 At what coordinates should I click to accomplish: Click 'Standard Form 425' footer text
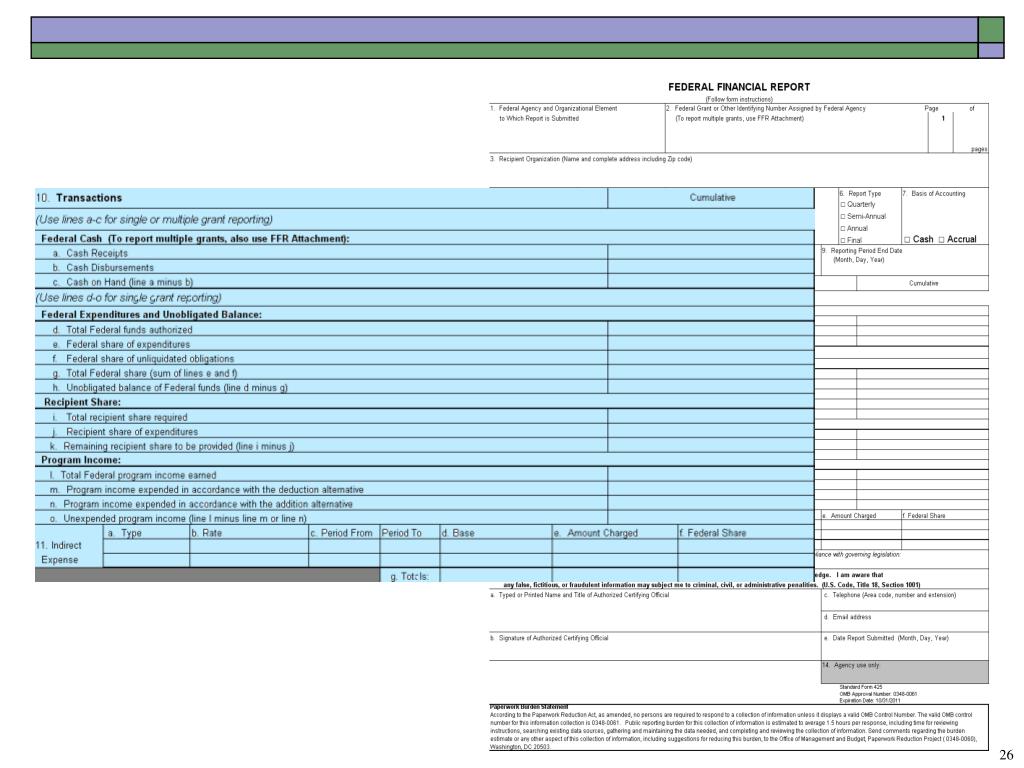[861, 687]
